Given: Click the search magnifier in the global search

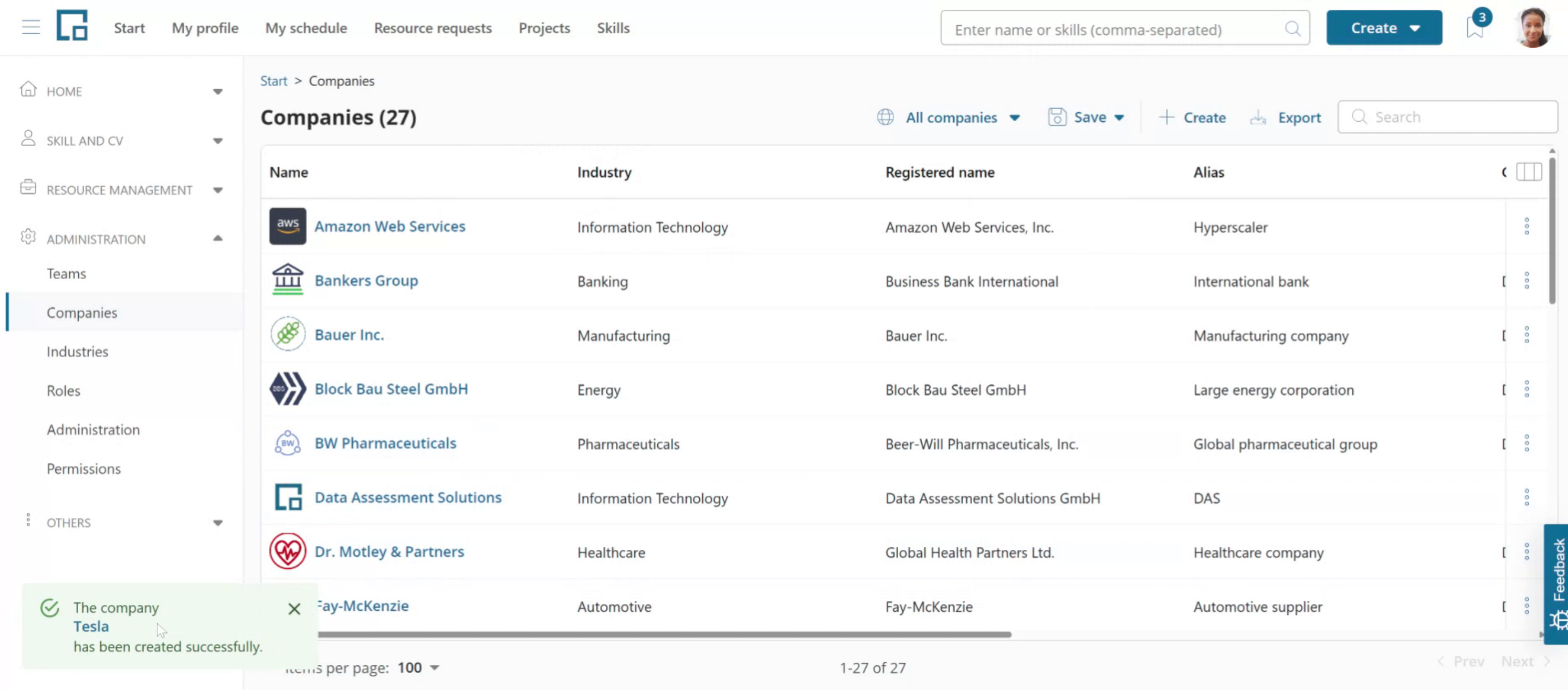Looking at the screenshot, I should pyautogui.click(x=1292, y=29).
